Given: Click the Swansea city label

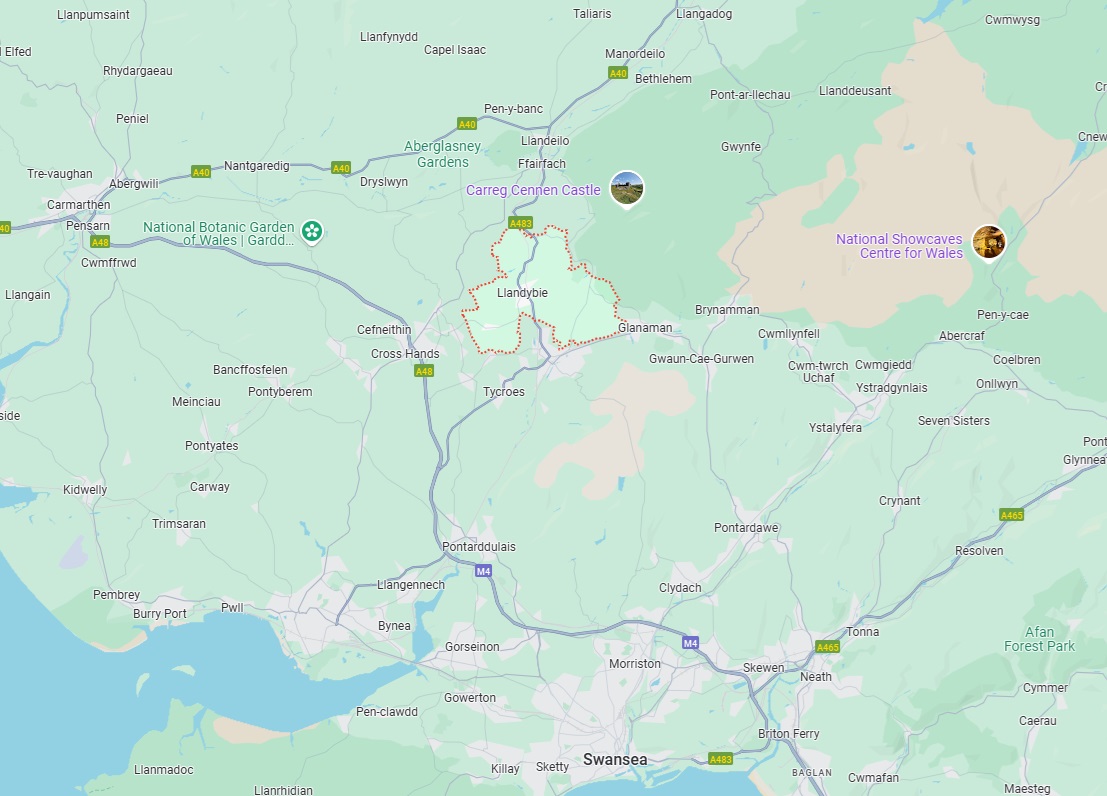Looking at the screenshot, I should [x=615, y=759].
